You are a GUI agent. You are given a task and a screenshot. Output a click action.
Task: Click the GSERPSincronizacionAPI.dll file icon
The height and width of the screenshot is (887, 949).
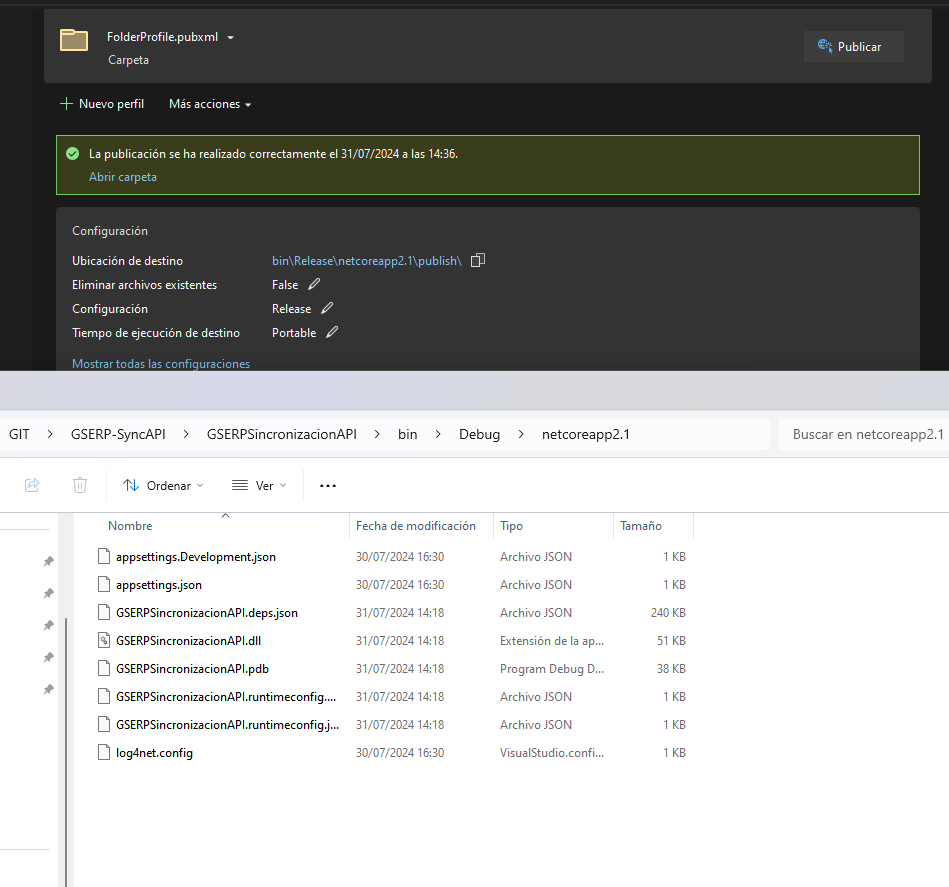point(103,641)
